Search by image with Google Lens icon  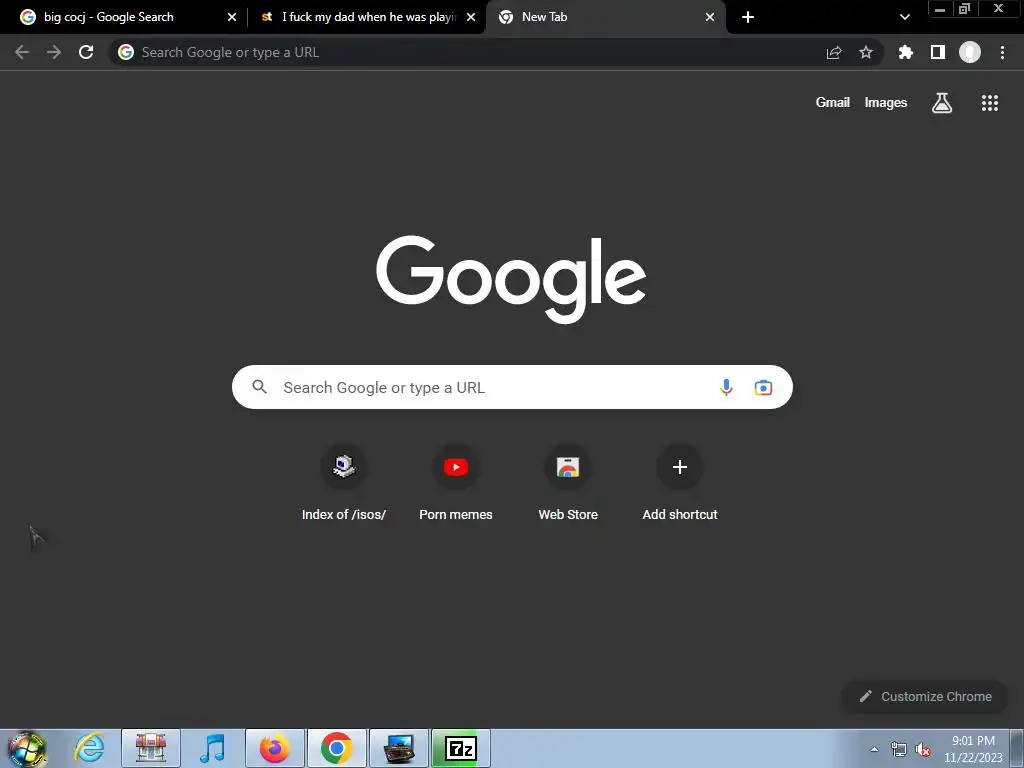pyautogui.click(x=763, y=387)
